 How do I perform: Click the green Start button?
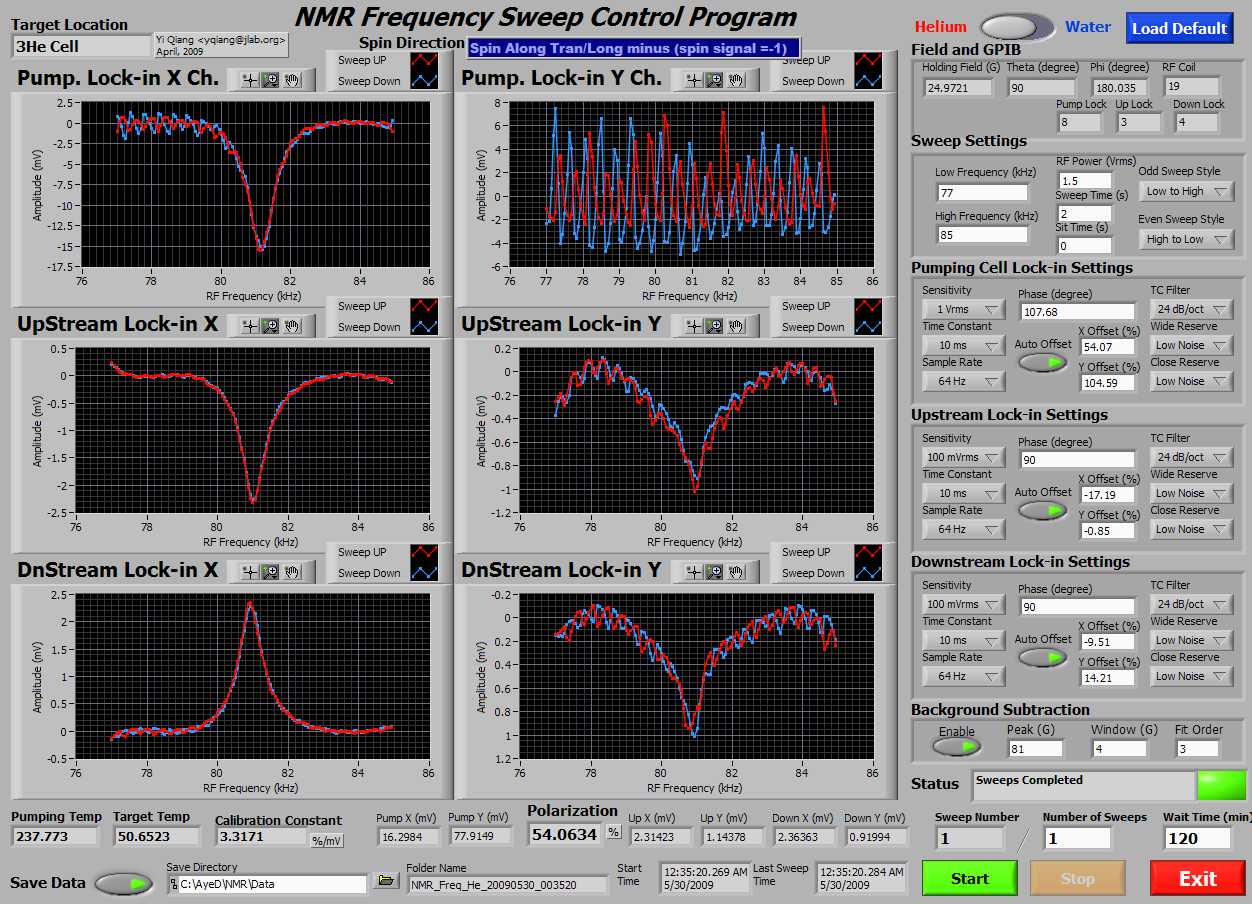tap(969, 878)
